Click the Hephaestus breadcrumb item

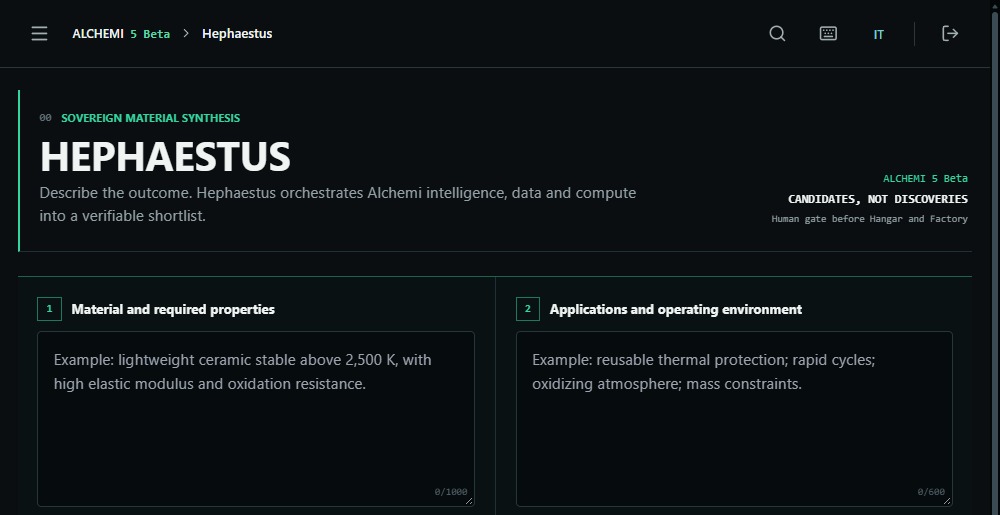(x=237, y=34)
